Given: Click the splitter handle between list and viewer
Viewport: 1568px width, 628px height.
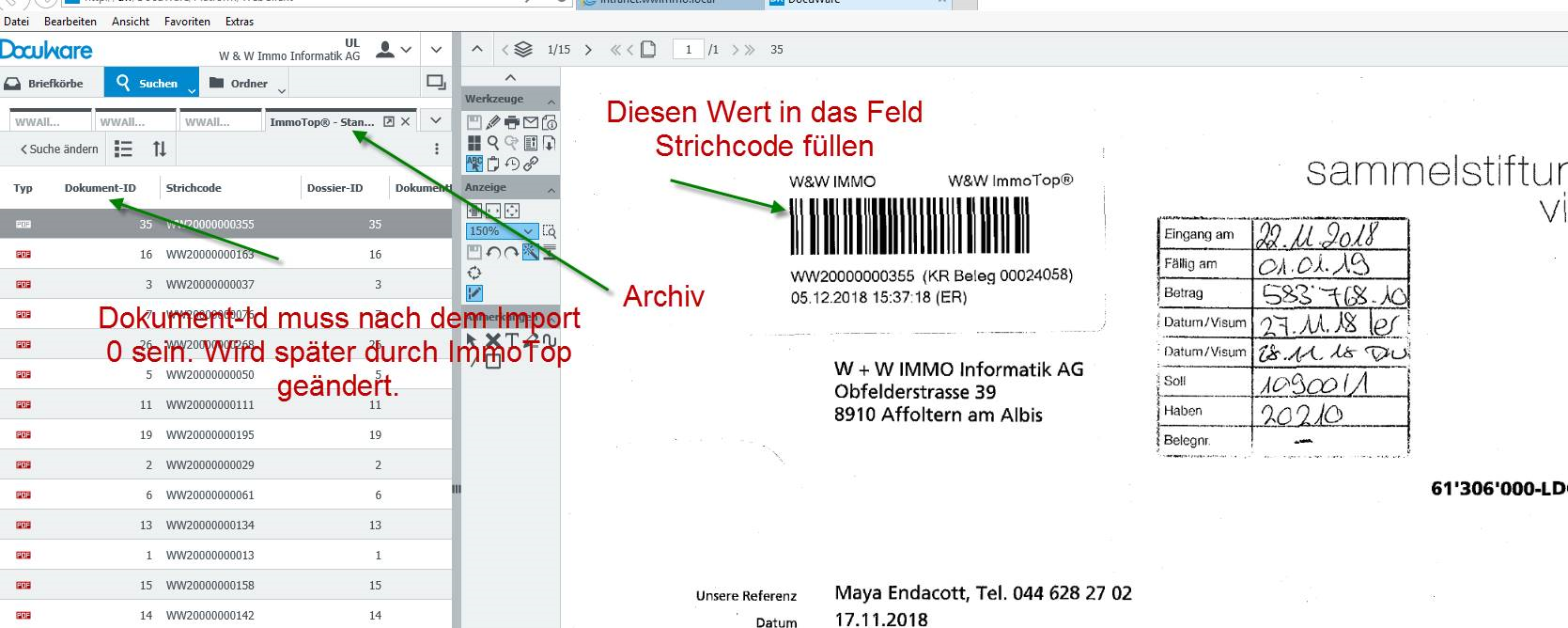Looking at the screenshot, I should (x=457, y=489).
